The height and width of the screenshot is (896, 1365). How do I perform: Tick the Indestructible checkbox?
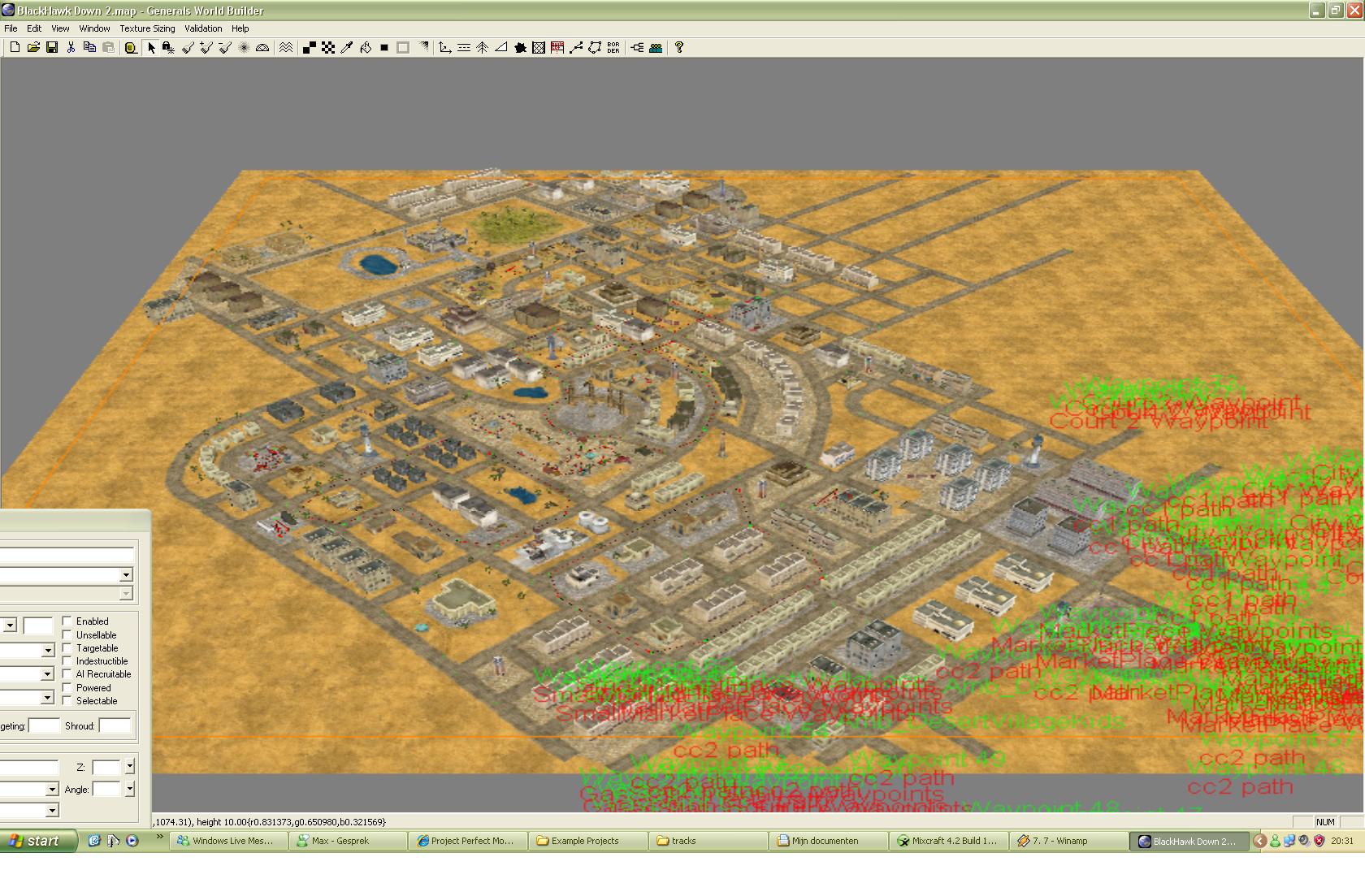click(67, 661)
